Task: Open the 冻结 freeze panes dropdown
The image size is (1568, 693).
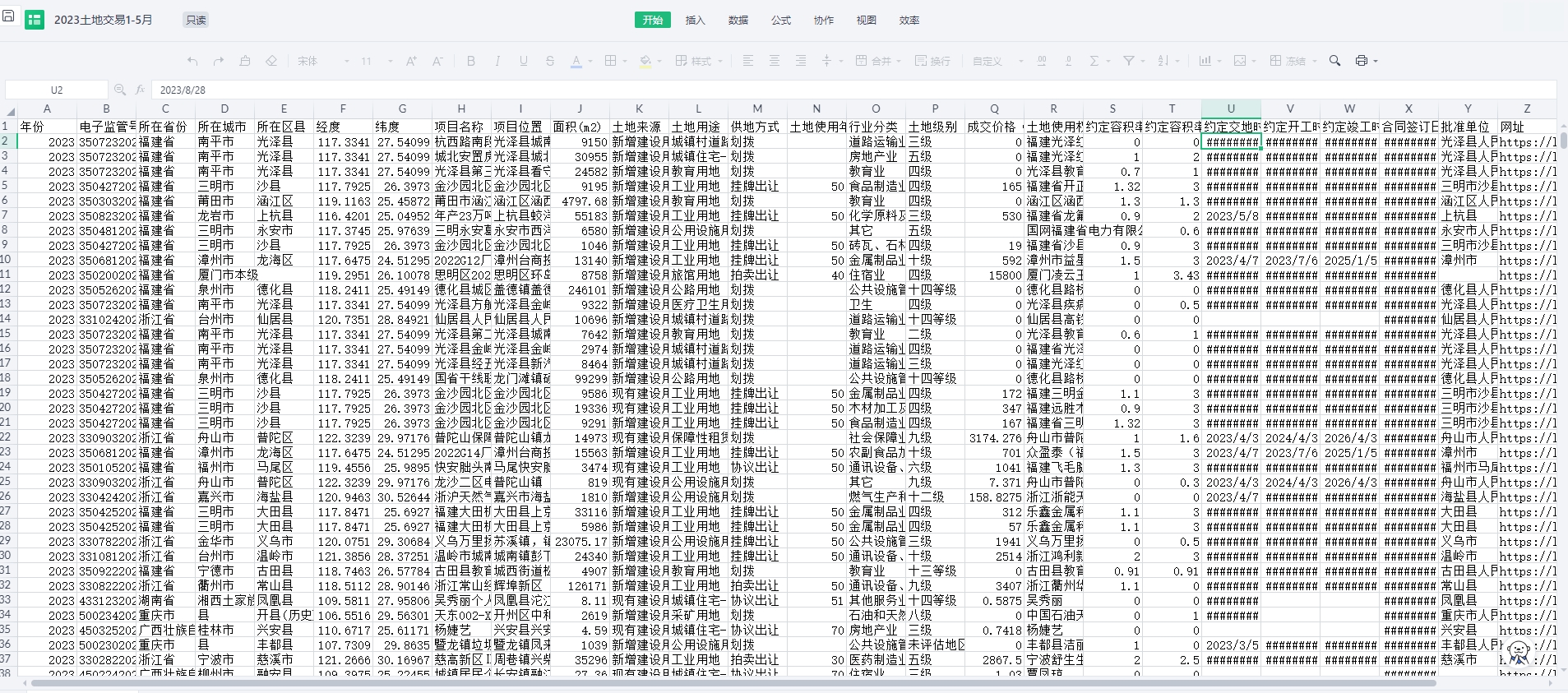Action: [1293, 61]
